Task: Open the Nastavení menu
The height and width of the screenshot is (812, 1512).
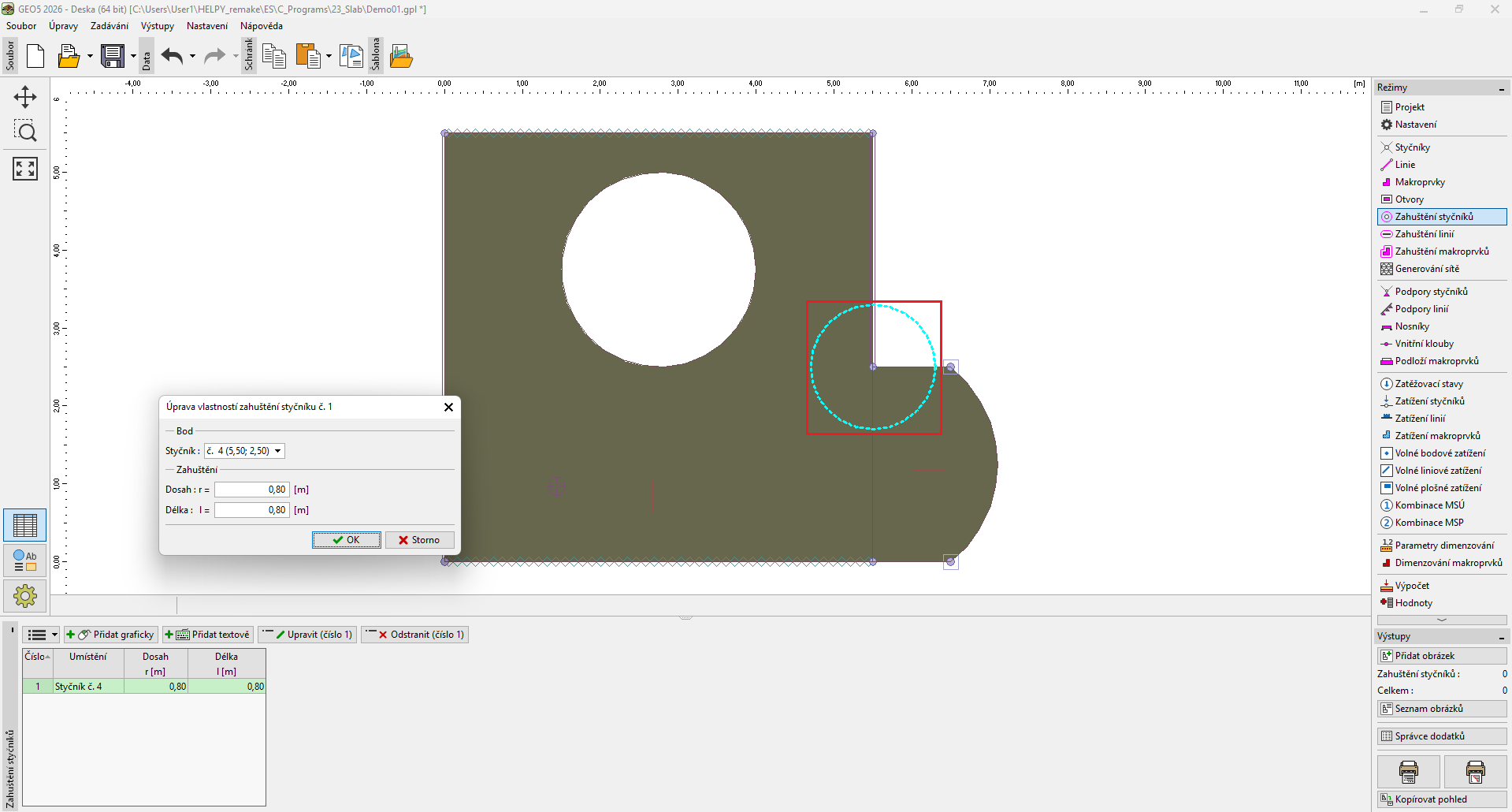Action: click(x=206, y=26)
